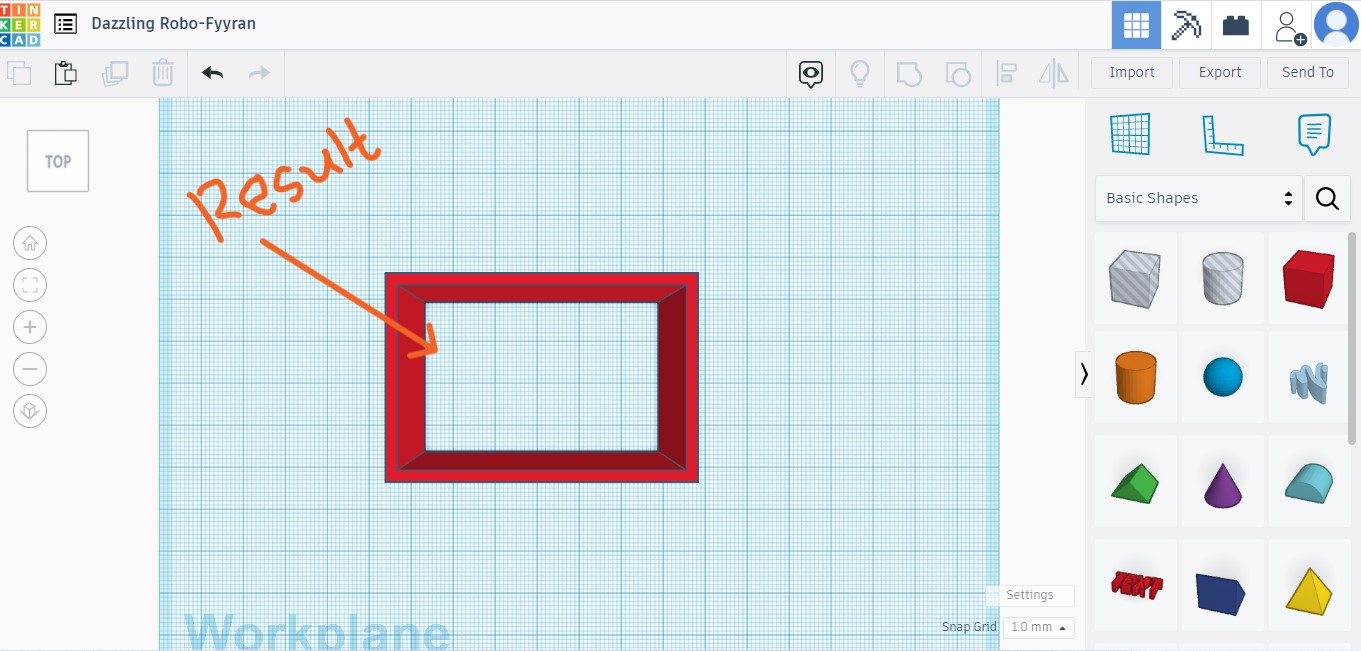Image resolution: width=1361 pixels, height=651 pixels.
Task: Click the Zoom out minus icon
Action: [30, 369]
